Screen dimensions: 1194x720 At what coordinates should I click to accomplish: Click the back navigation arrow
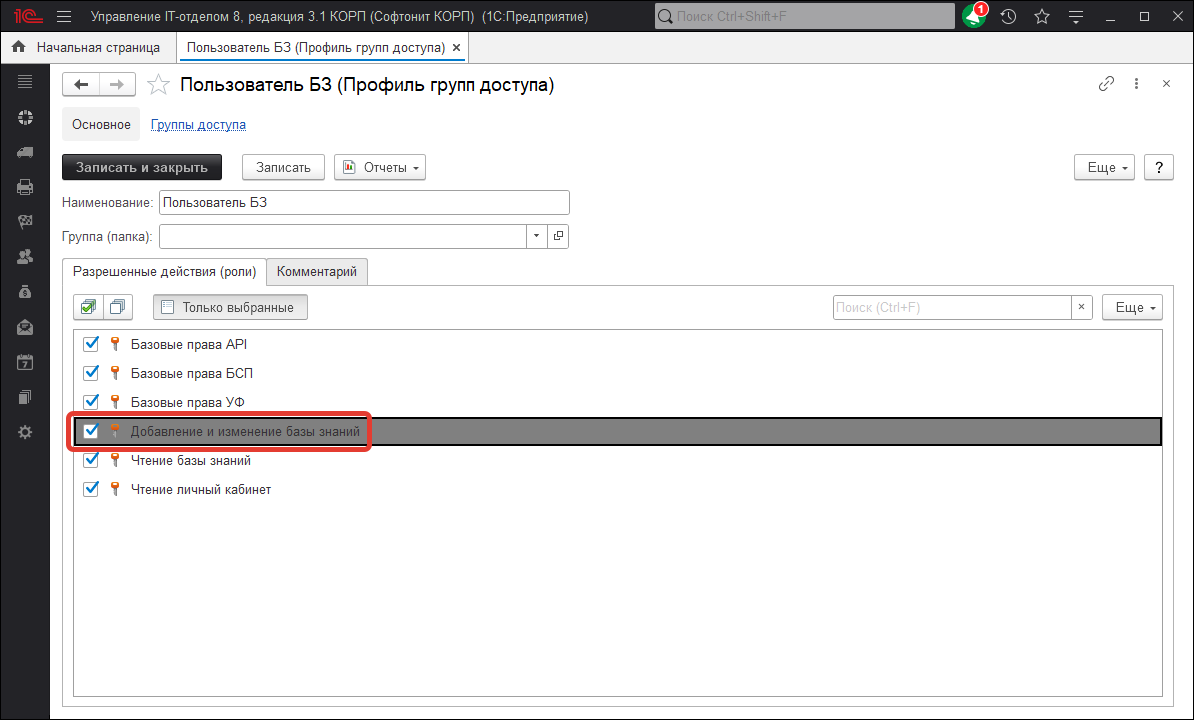point(81,85)
